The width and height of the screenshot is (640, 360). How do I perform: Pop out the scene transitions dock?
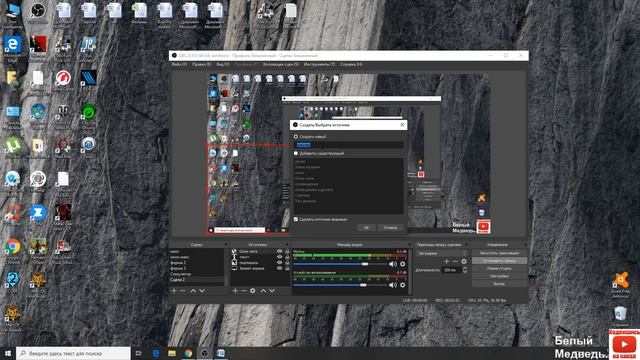[x=466, y=244]
